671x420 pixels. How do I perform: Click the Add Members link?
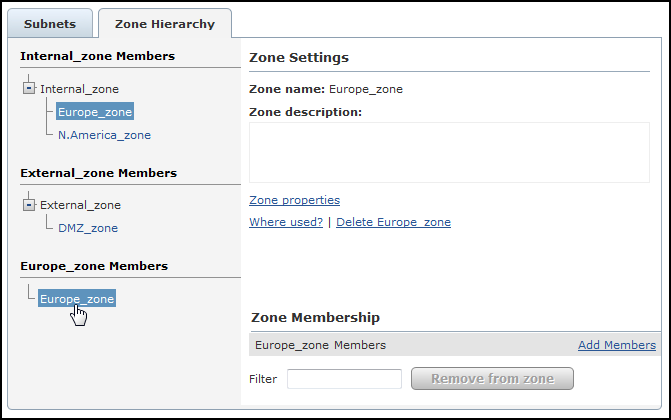coord(616,345)
